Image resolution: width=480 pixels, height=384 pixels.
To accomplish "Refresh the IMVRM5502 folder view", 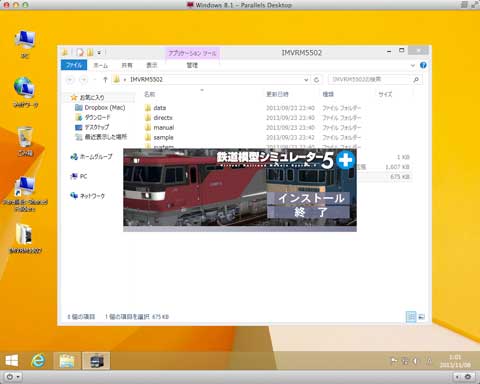I will pos(316,80).
